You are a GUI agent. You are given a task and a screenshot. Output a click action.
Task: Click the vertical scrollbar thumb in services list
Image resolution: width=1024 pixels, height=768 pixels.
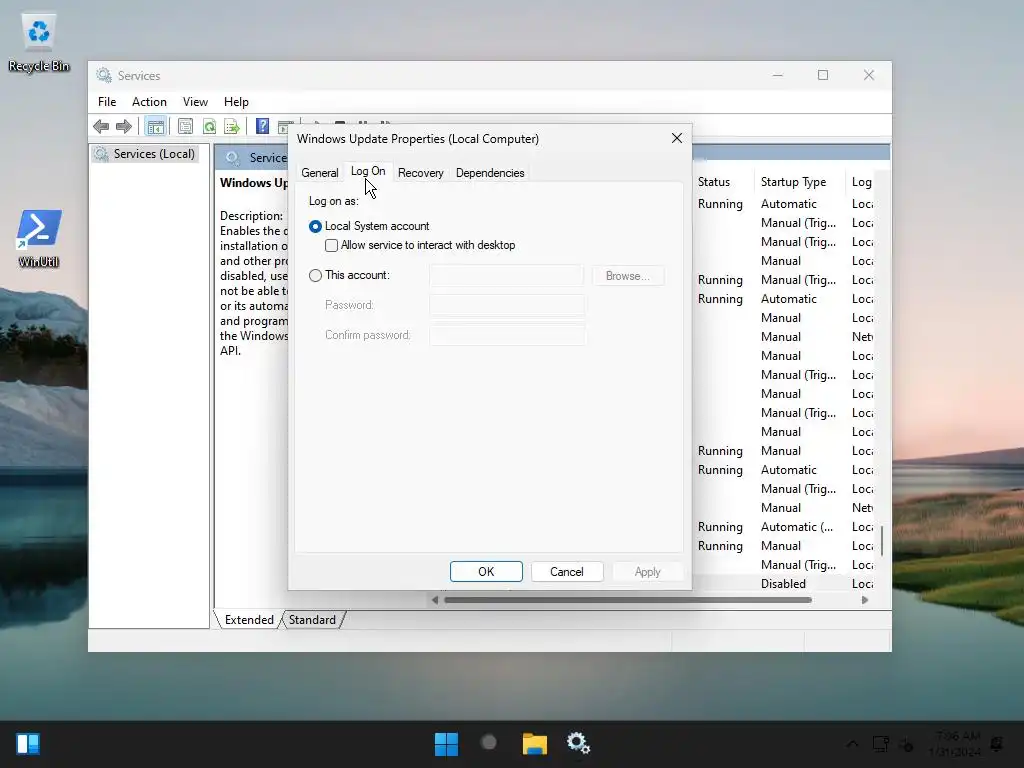[x=882, y=541]
